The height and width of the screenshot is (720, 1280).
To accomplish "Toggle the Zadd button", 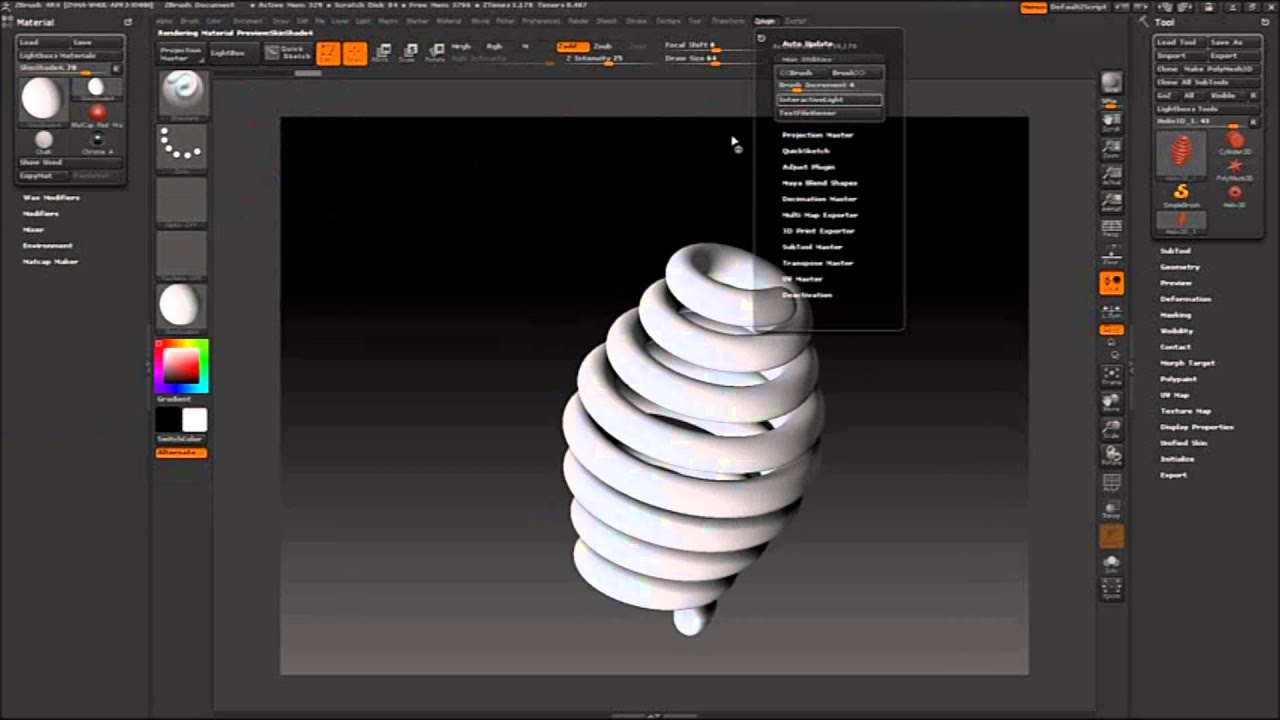I will tap(571, 46).
